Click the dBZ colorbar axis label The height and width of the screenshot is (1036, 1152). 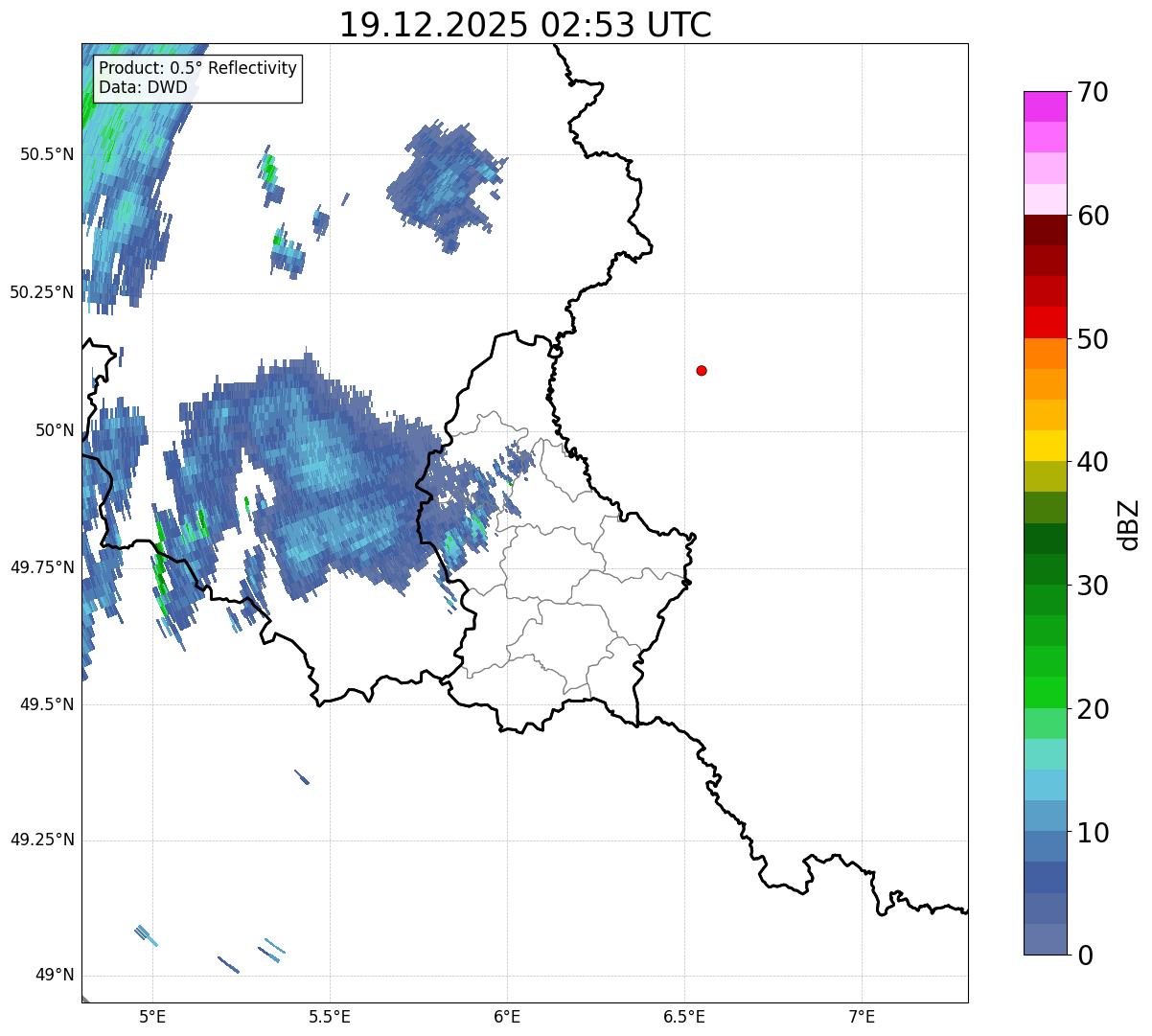point(1129,524)
